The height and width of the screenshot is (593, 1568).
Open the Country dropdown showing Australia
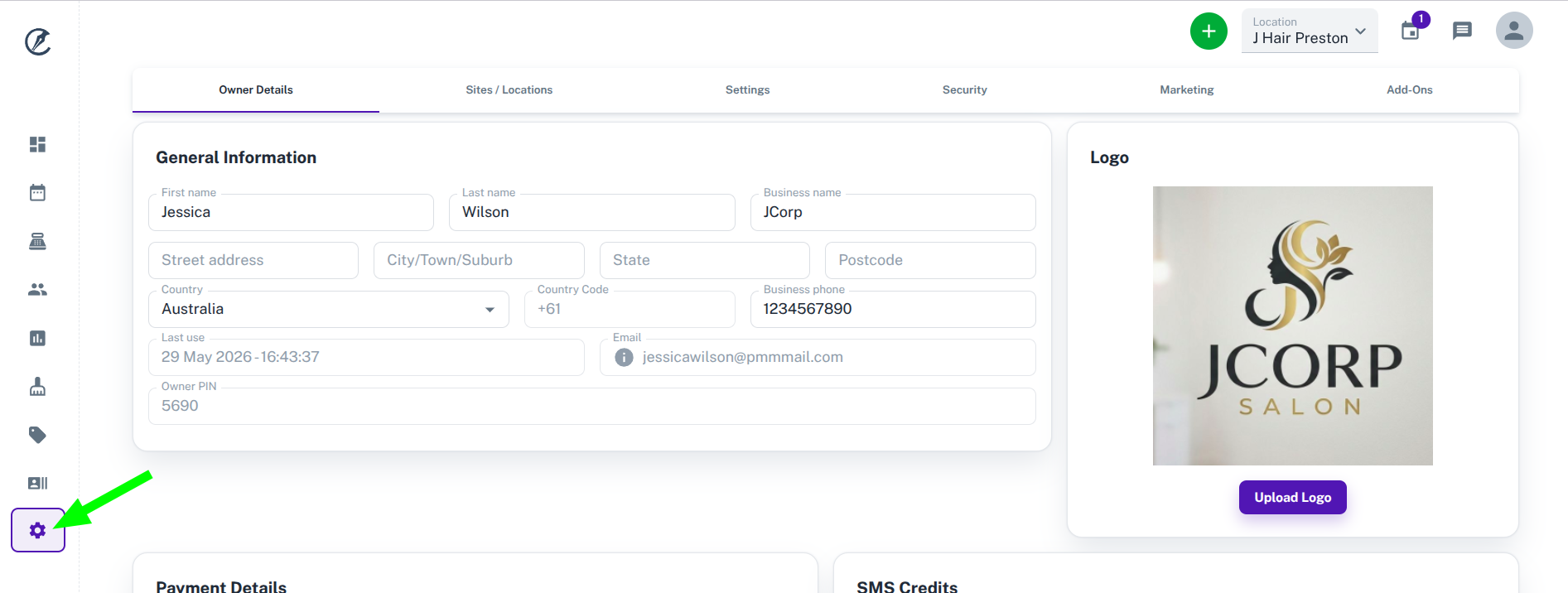(329, 309)
